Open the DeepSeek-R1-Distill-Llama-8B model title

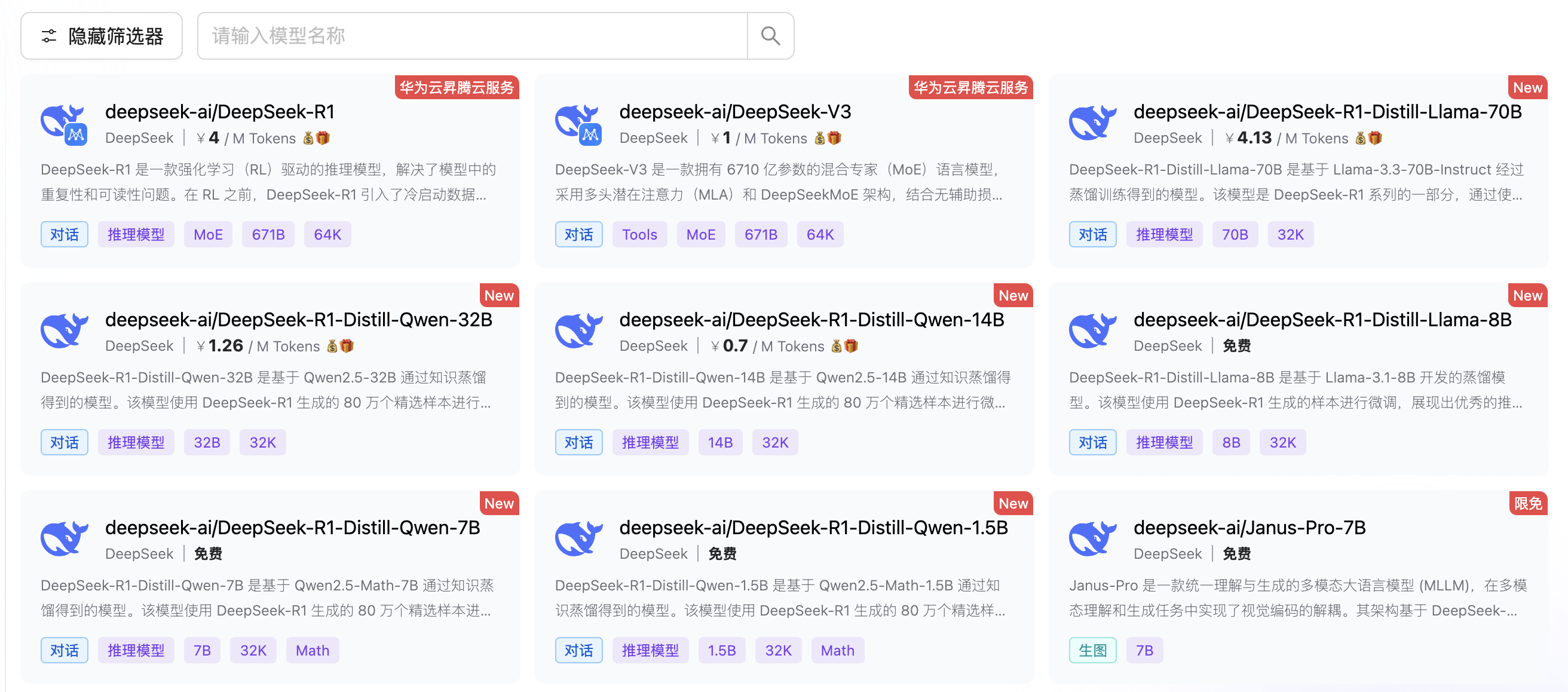tap(1322, 320)
